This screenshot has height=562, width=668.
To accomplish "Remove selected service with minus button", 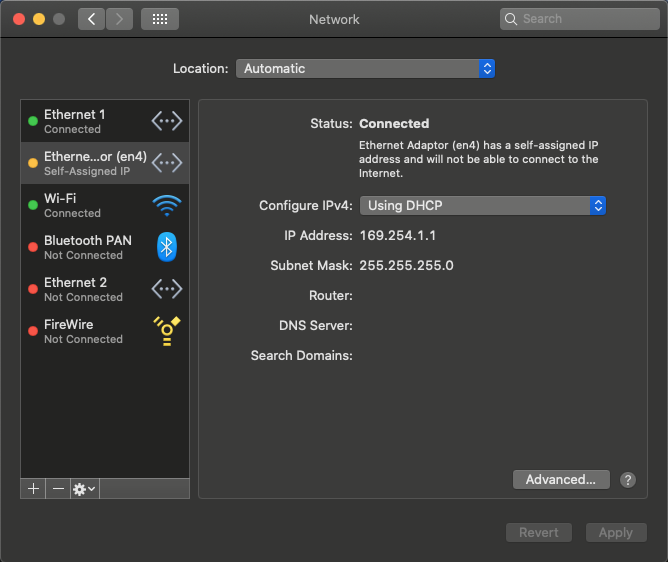I will click(58, 489).
